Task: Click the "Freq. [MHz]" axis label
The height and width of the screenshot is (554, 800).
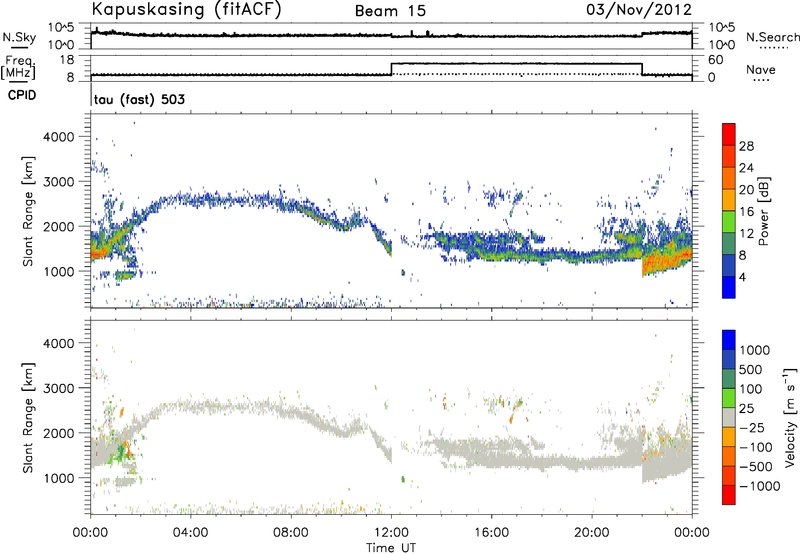Action: click(x=19, y=67)
